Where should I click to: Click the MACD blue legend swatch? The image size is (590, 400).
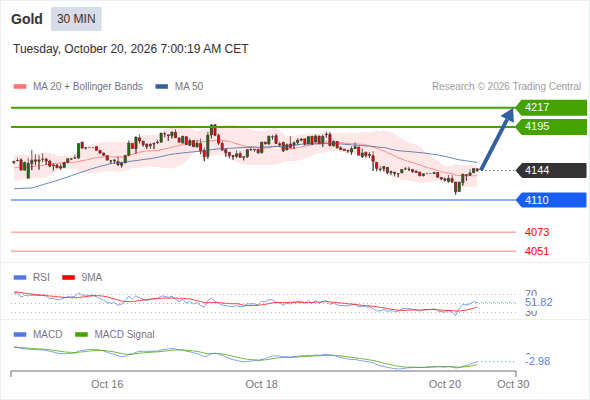pyautogui.click(x=20, y=335)
